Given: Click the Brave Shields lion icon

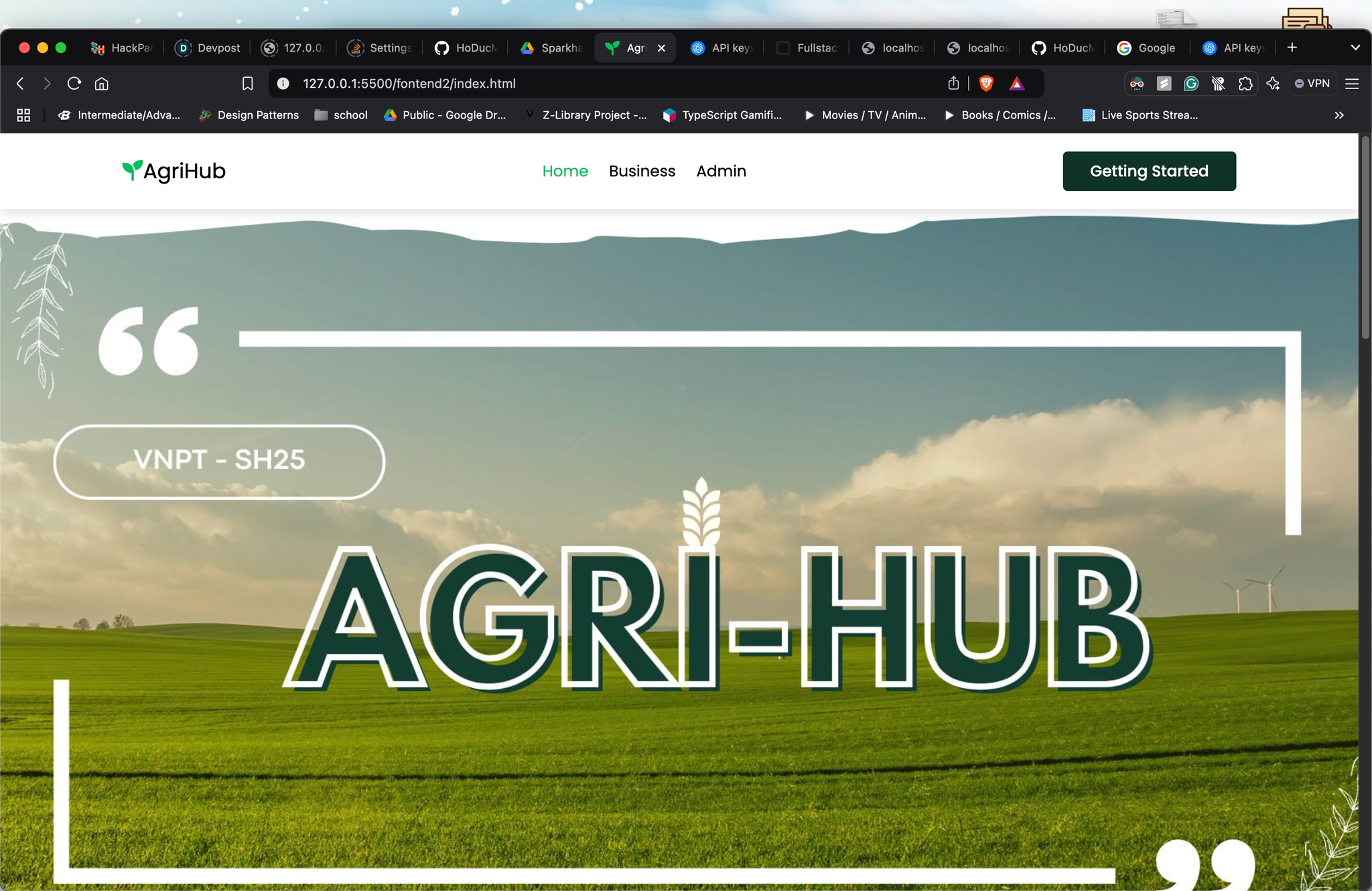Looking at the screenshot, I should pos(985,84).
